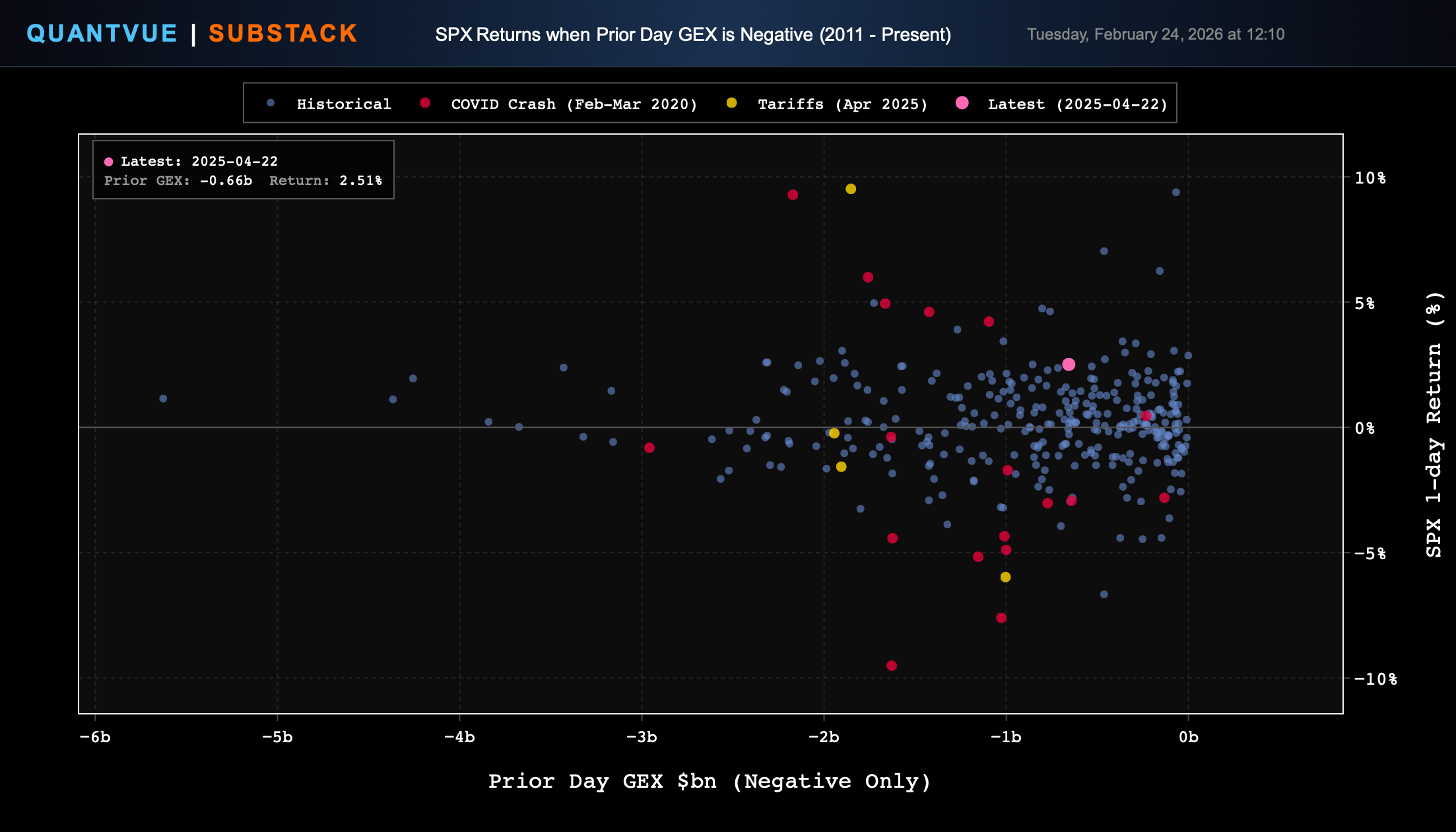
Task: Toggle Tariffs (Apr 2025) legend series
Action: pos(842,104)
